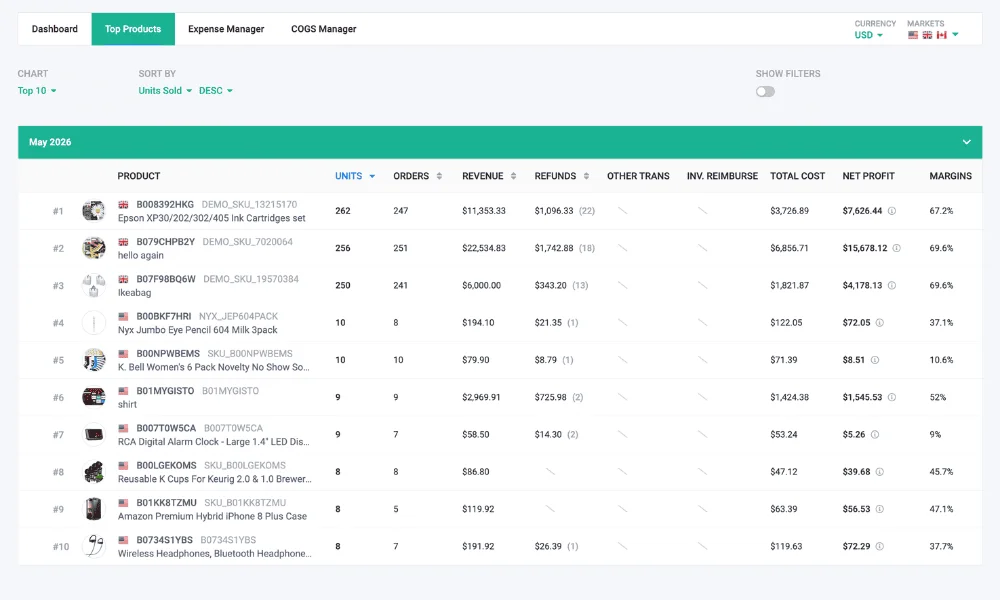Sort by the REVENUE column header
This screenshot has width=1000, height=600.
[x=489, y=176]
